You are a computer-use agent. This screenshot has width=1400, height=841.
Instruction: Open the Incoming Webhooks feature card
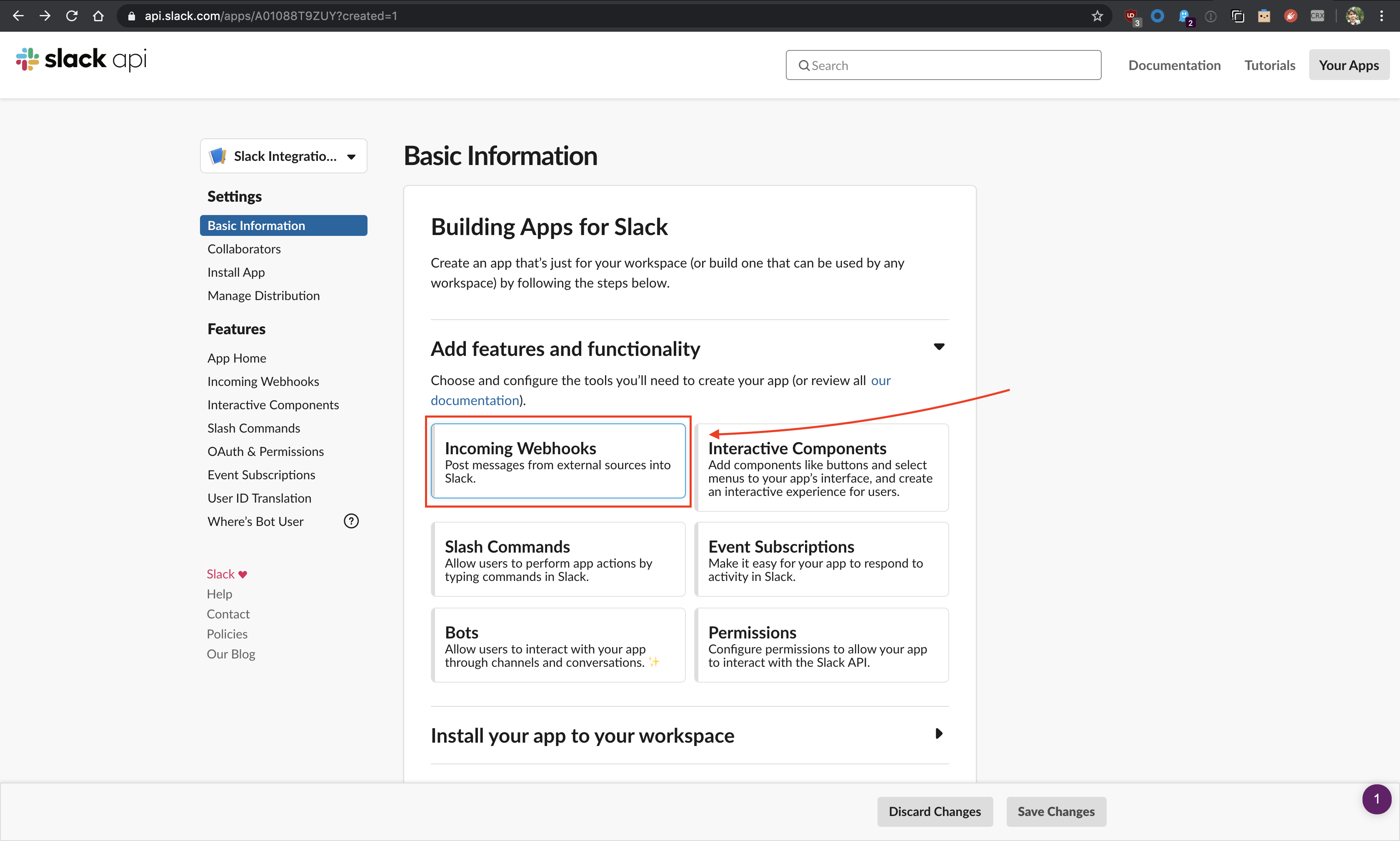[x=557, y=461]
